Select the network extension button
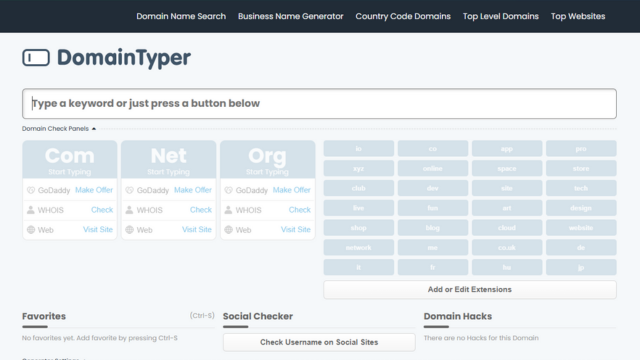Image resolution: width=640 pixels, height=360 pixels. [x=359, y=247]
